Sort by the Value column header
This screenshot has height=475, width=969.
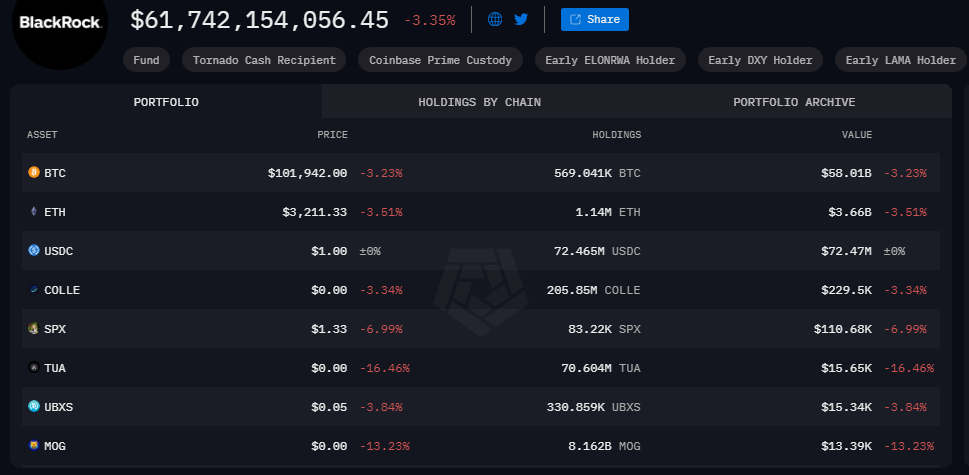point(856,134)
